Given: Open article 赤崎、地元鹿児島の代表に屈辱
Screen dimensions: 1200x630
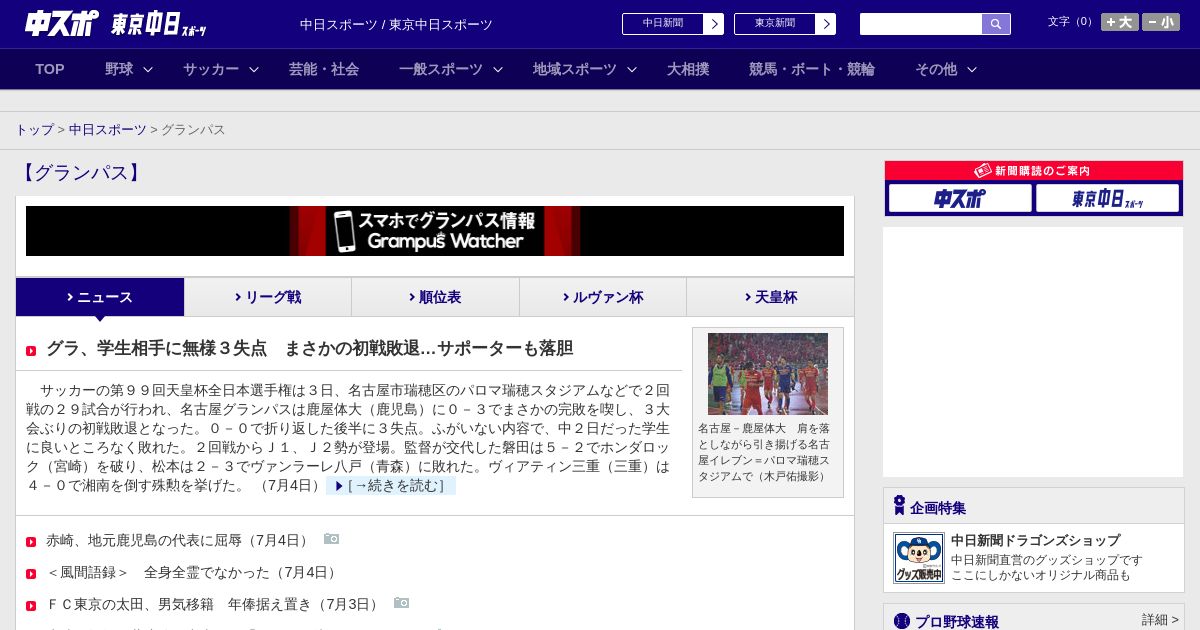Looking at the screenshot, I should coord(179,541).
